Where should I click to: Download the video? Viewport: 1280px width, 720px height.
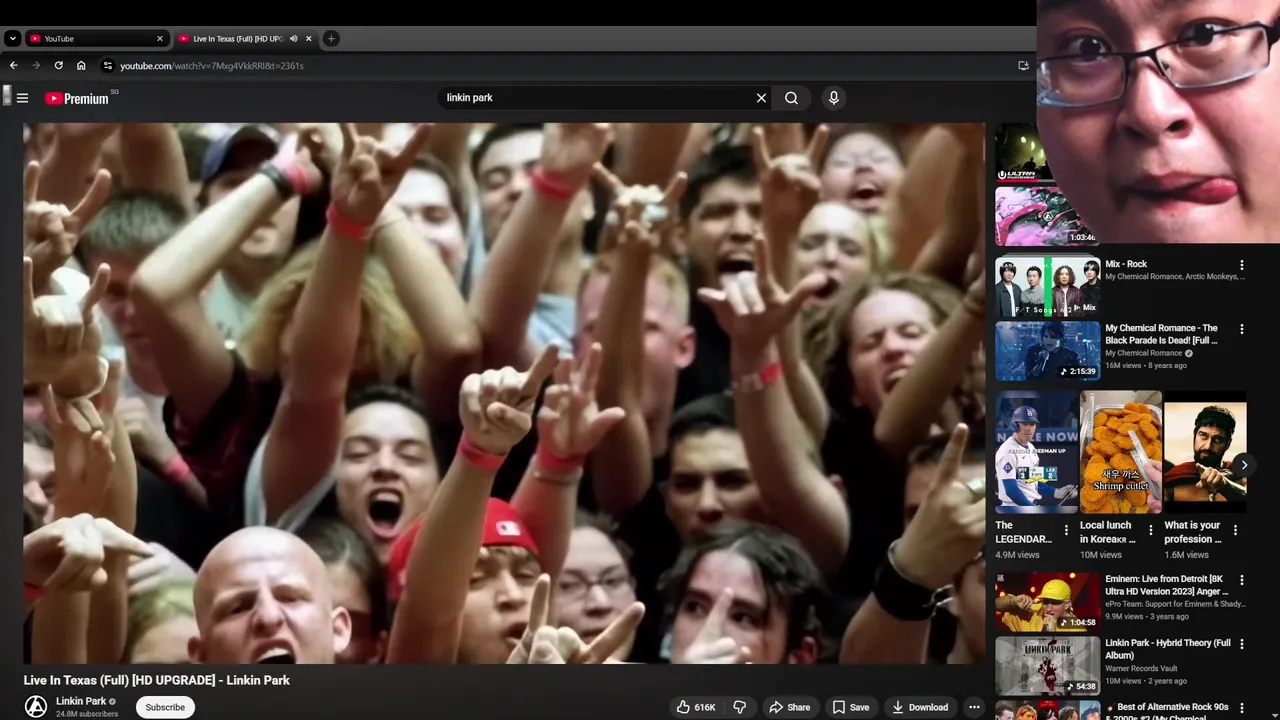[920, 707]
